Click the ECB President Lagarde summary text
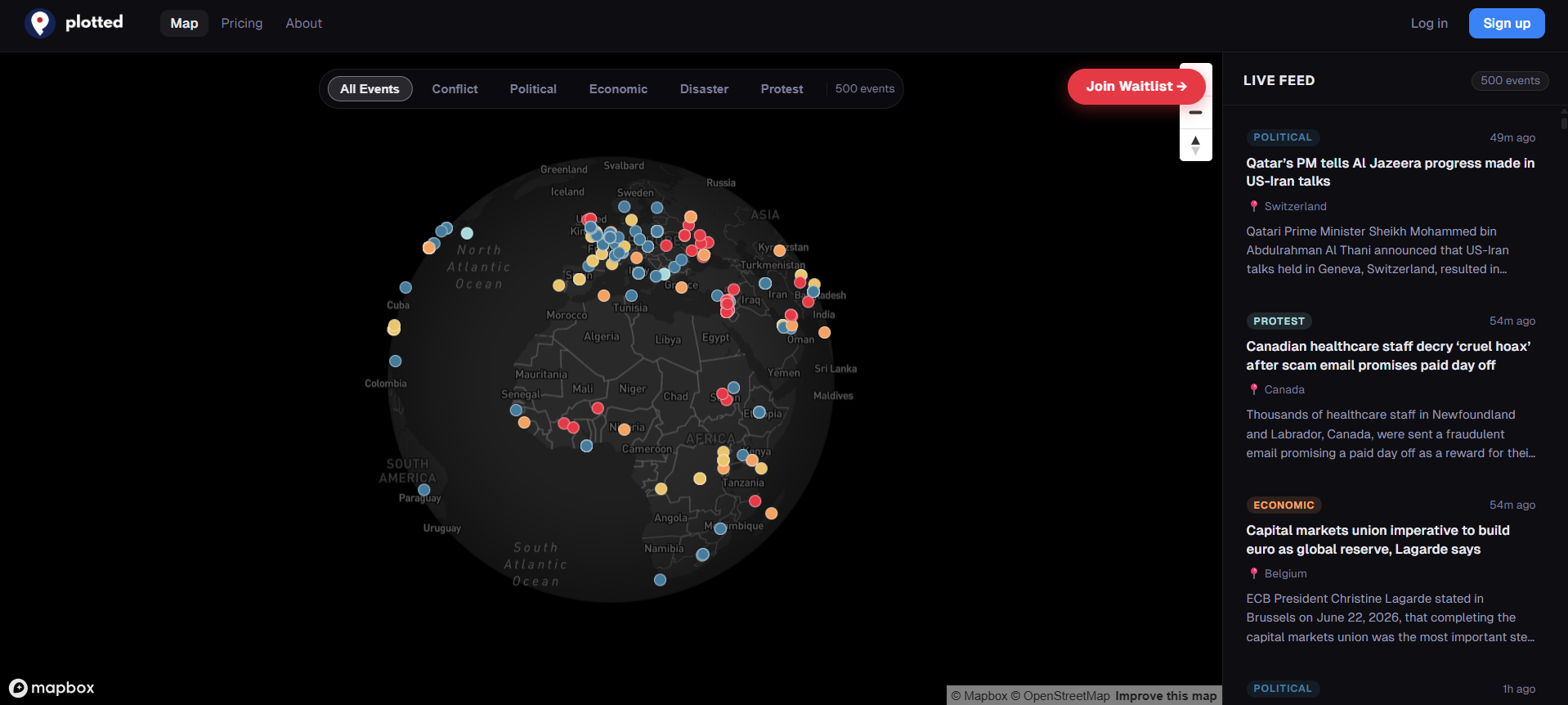The height and width of the screenshot is (705, 1568). 1390,617
